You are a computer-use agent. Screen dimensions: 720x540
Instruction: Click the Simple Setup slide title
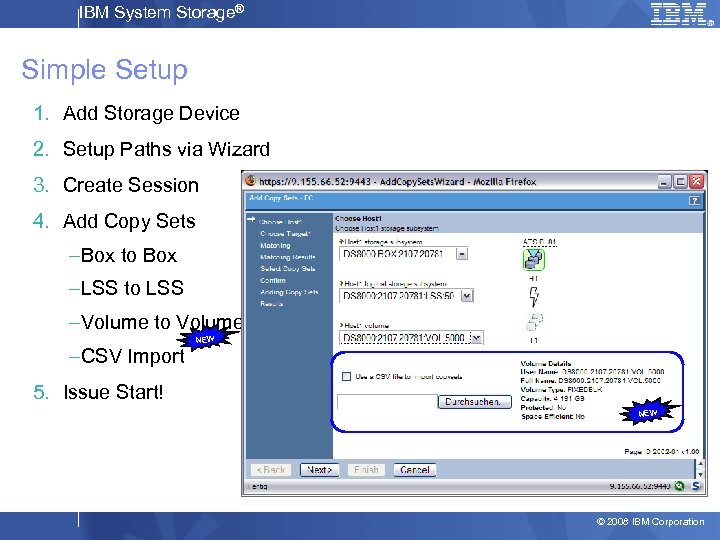click(105, 70)
